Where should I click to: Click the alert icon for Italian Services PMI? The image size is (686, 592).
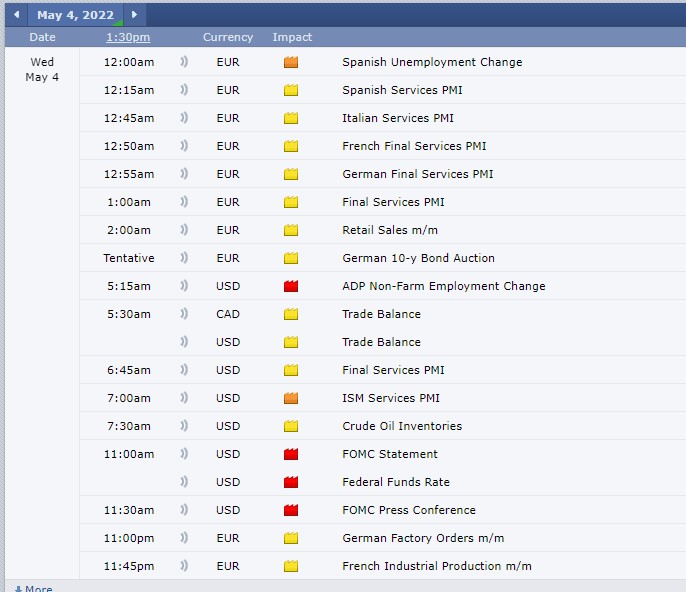184,118
